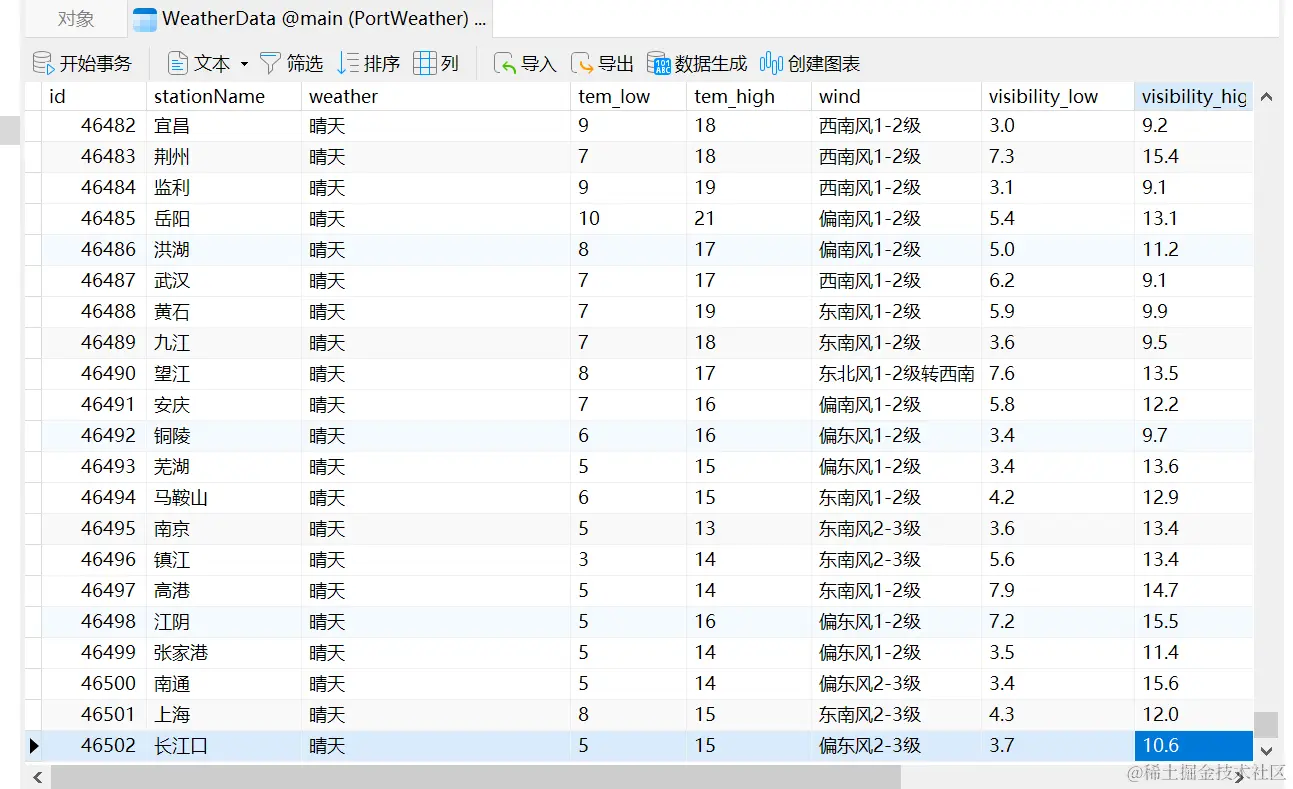1293x789 pixels.
Task: Select tem_low cell 10 in 岳阳 row
Action: point(629,218)
